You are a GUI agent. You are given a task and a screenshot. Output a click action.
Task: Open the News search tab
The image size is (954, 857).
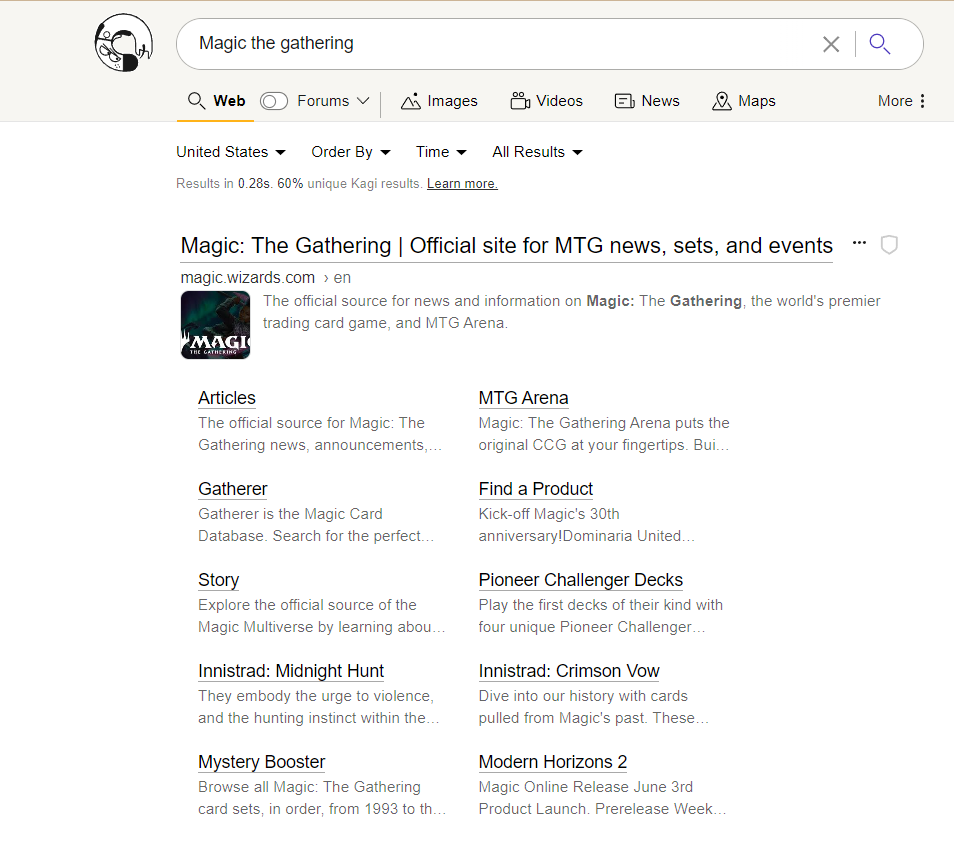click(x=647, y=101)
